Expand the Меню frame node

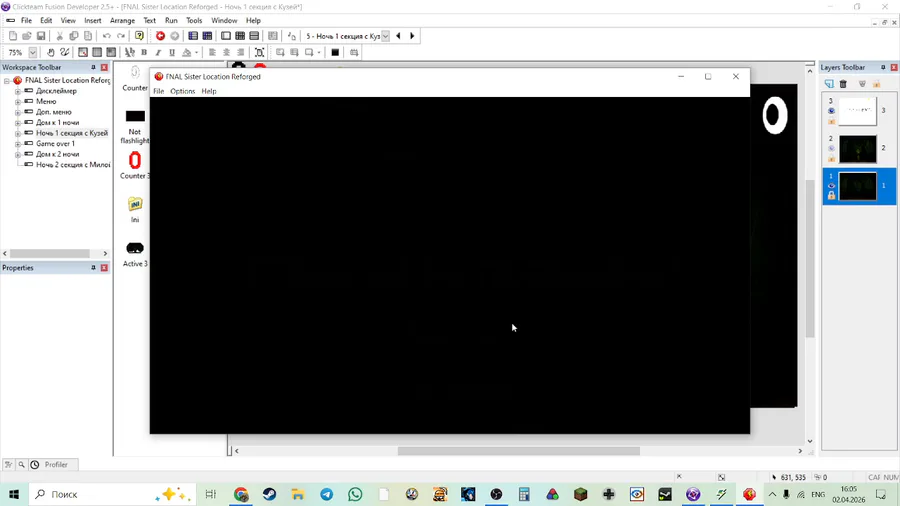point(18,102)
